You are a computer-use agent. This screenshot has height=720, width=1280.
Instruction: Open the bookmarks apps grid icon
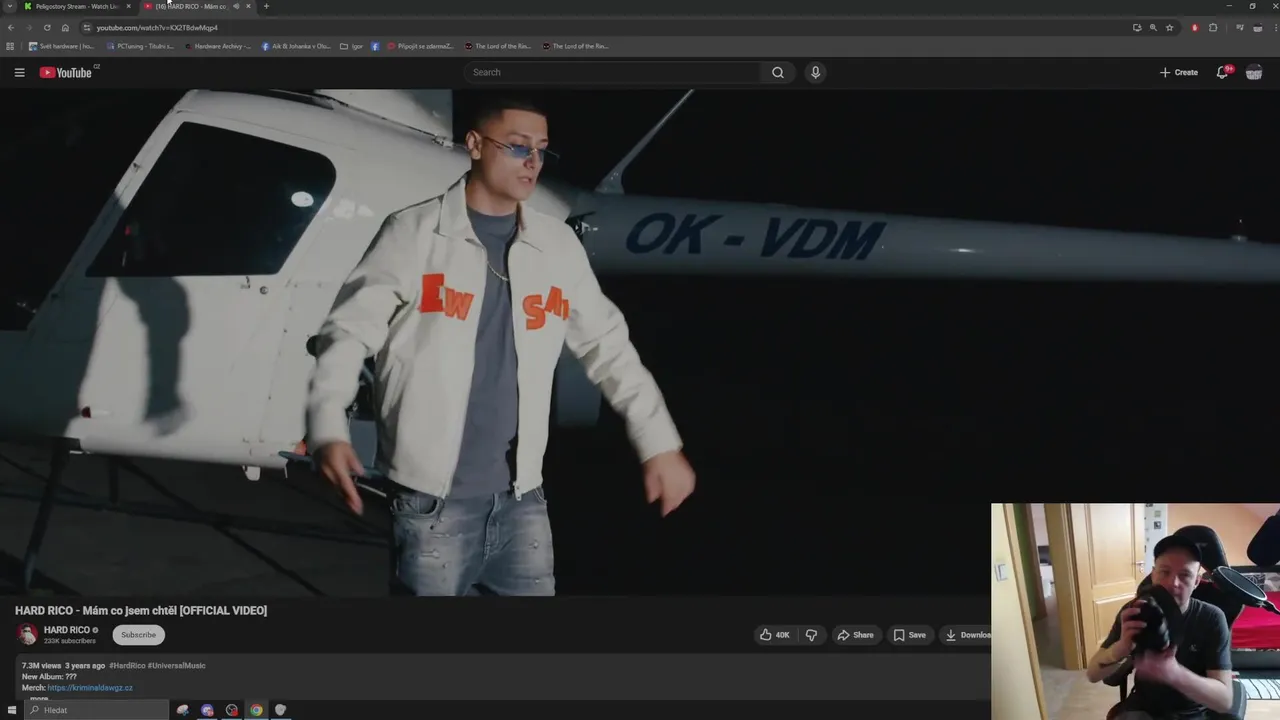pyautogui.click(x=10, y=46)
